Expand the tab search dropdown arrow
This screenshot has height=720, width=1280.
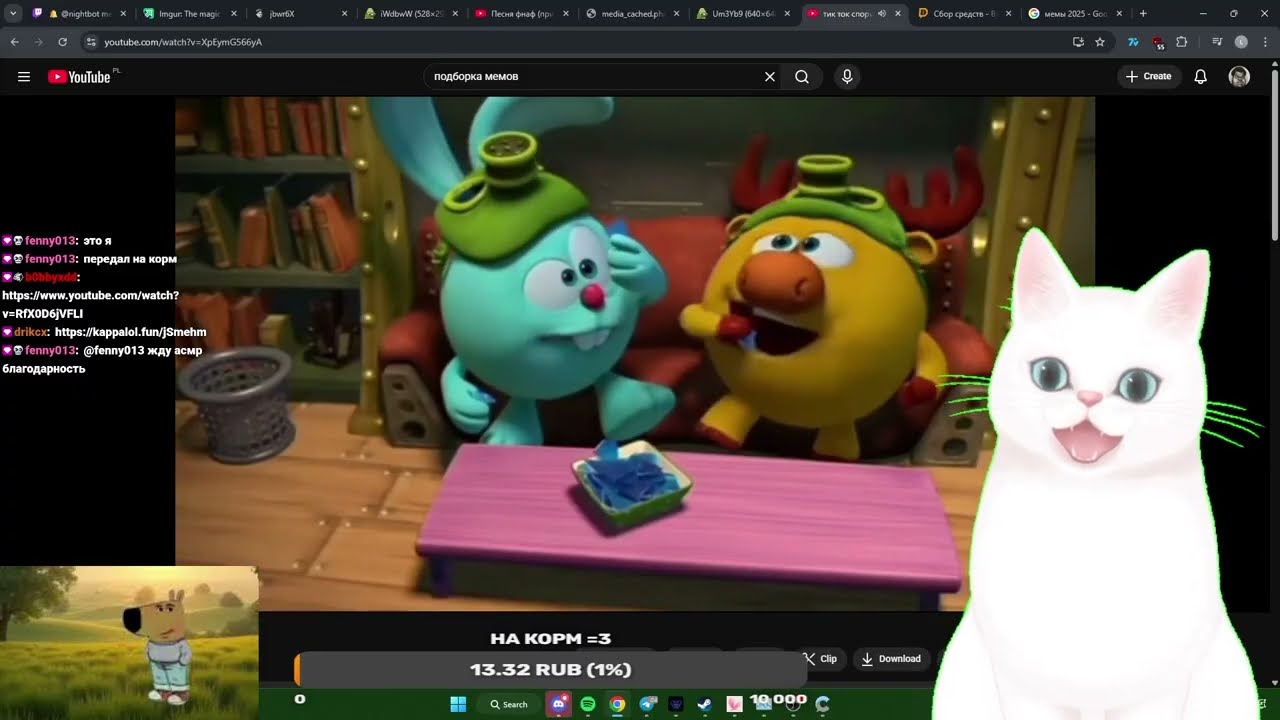point(13,14)
